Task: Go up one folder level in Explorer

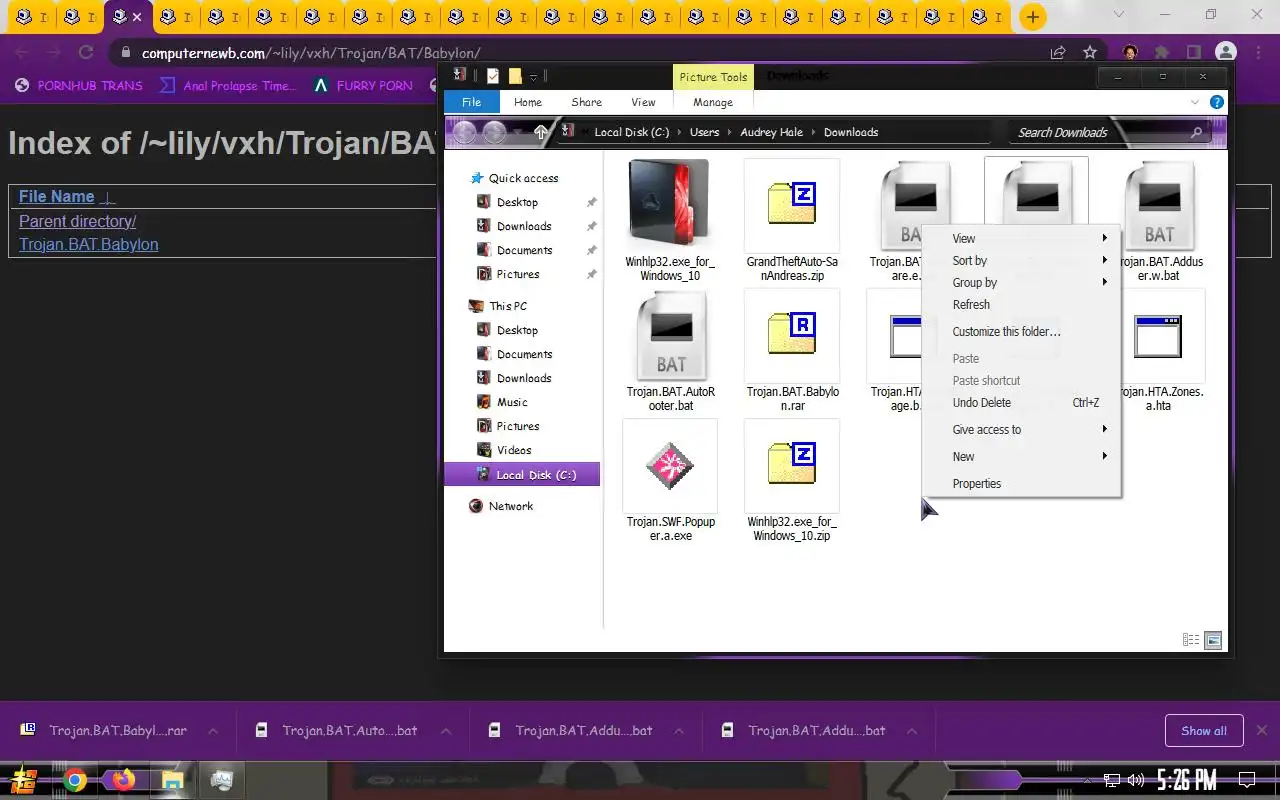Action: (x=541, y=132)
